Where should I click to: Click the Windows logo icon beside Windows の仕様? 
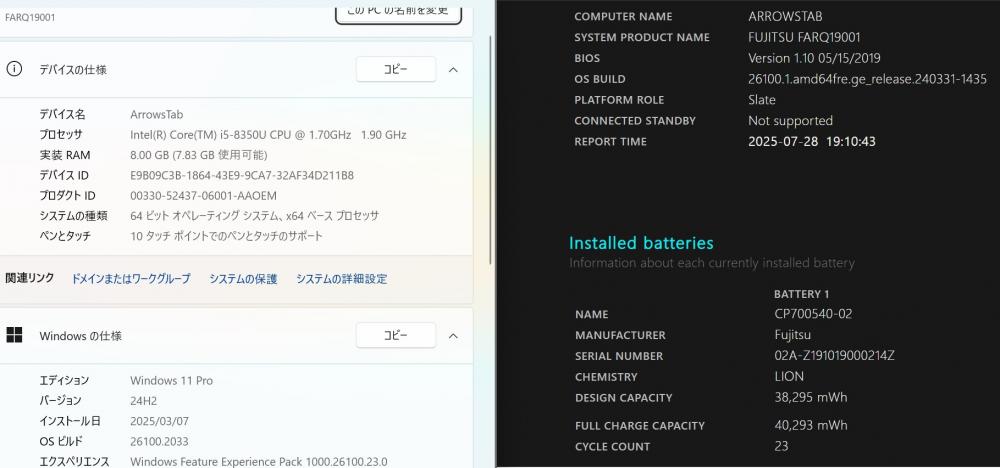coord(14,335)
